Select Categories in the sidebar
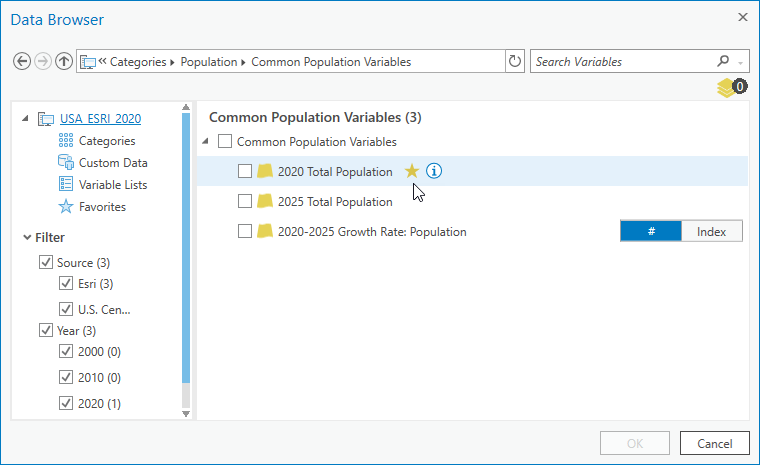760x465 pixels. click(107, 141)
